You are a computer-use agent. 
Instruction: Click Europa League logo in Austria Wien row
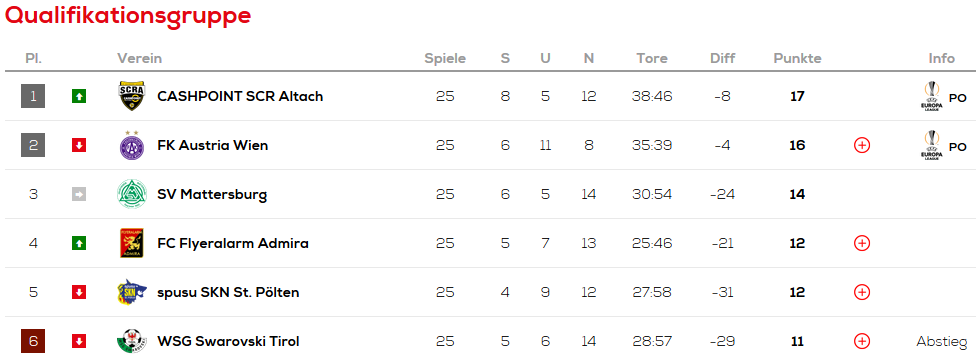[931, 145]
